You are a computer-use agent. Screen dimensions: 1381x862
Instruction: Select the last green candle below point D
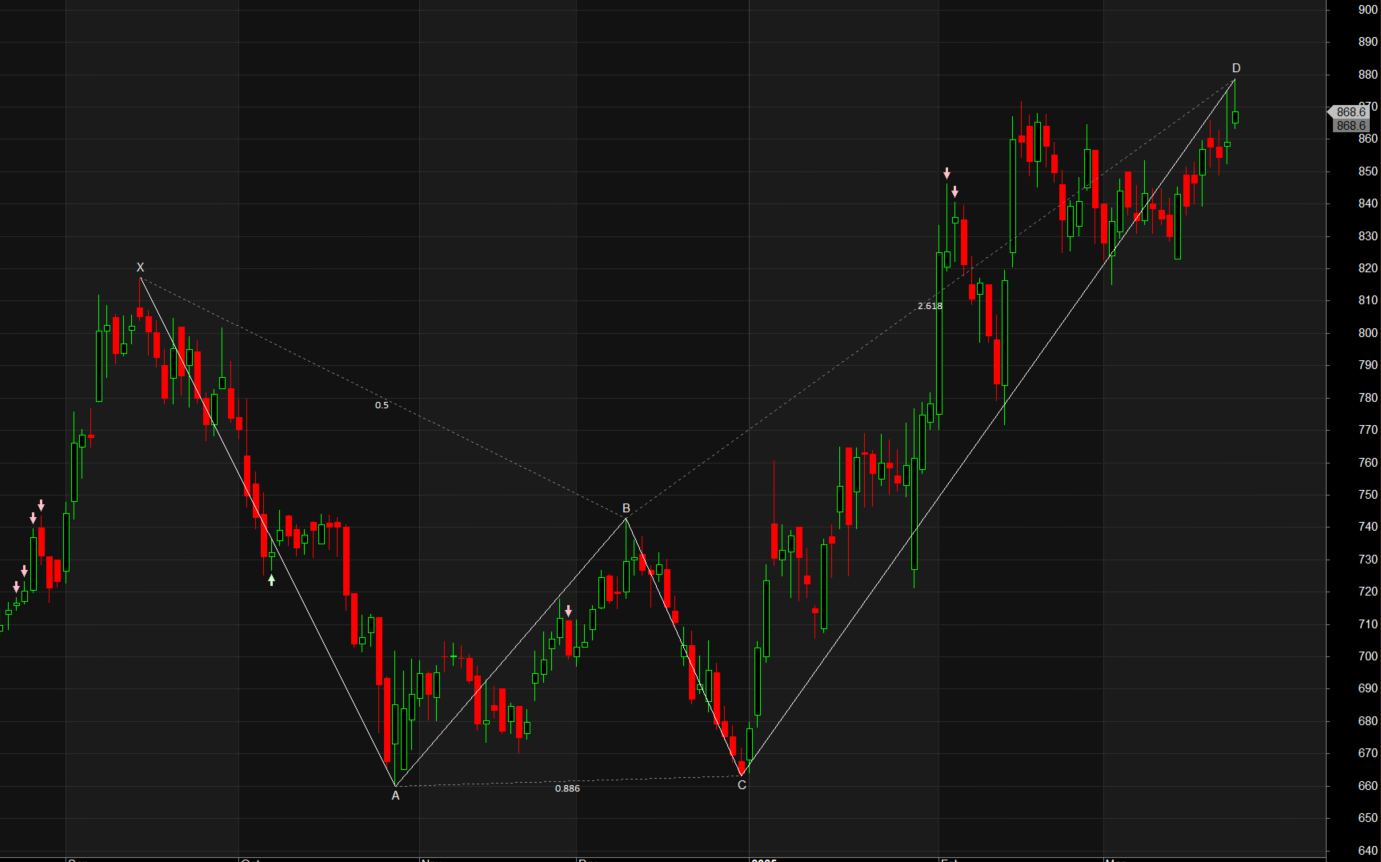tap(1235, 117)
